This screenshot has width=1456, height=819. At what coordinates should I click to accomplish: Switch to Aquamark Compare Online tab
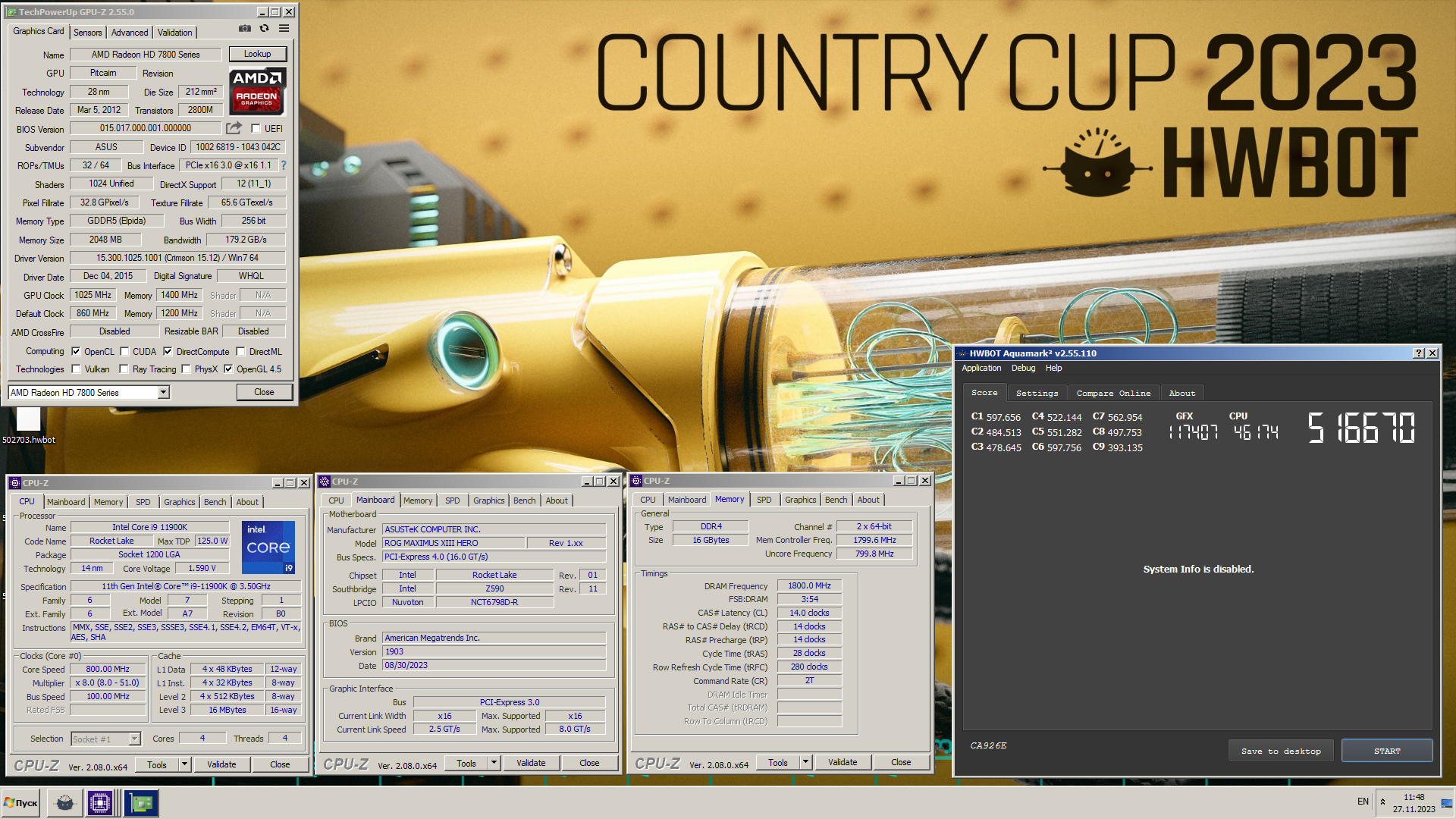pos(1113,394)
